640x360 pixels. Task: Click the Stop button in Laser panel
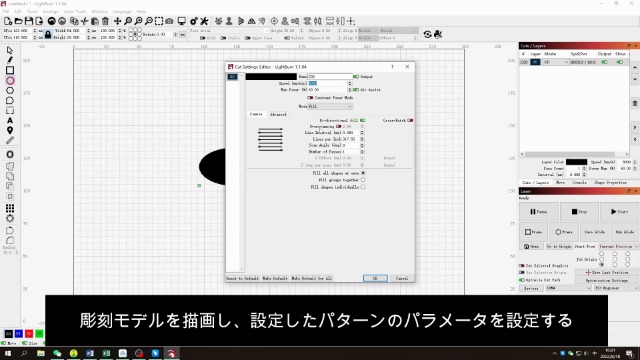[x=579, y=212]
